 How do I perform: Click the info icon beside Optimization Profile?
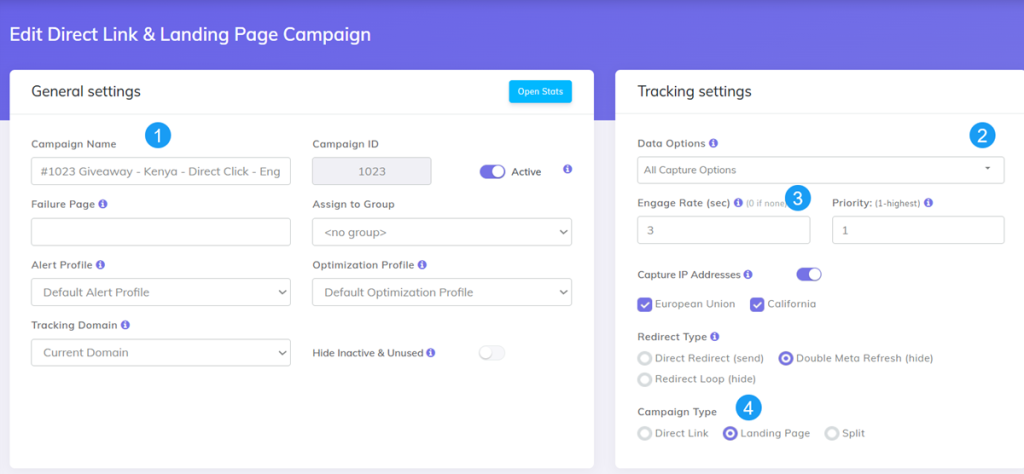pyautogui.click(x=422, y=265)
